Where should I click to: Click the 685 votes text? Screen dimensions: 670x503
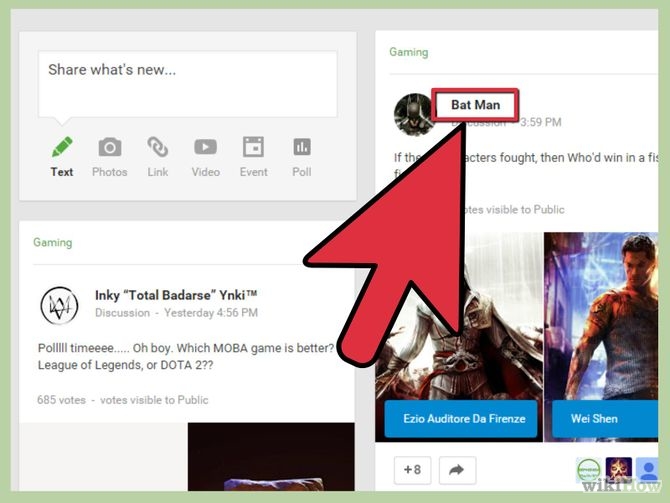point(61,400)
